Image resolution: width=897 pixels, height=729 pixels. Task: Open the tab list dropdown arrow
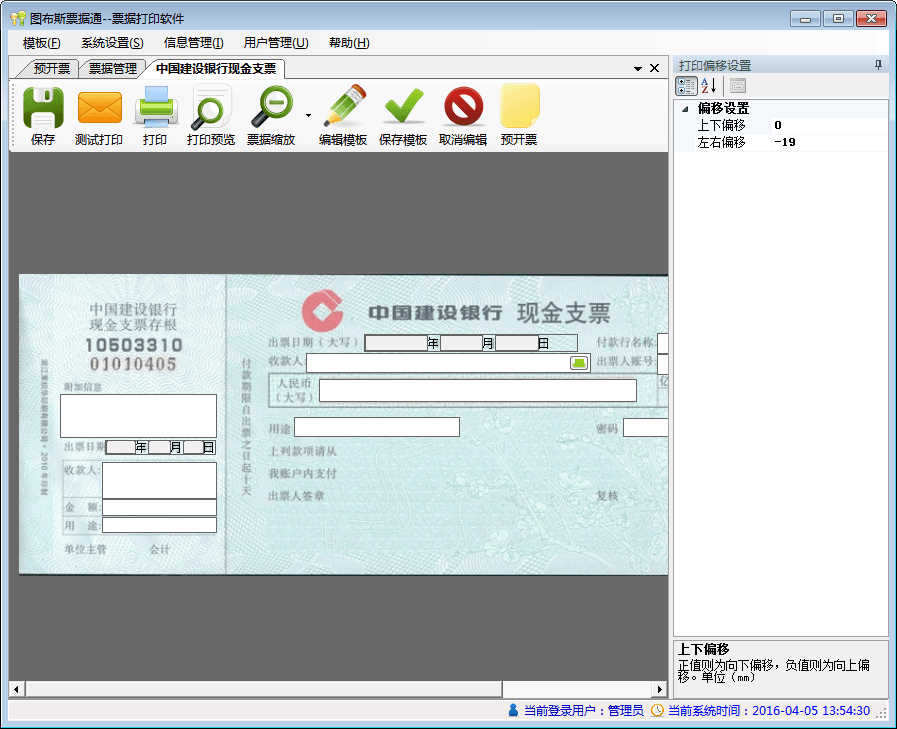(x=637, y=69)
